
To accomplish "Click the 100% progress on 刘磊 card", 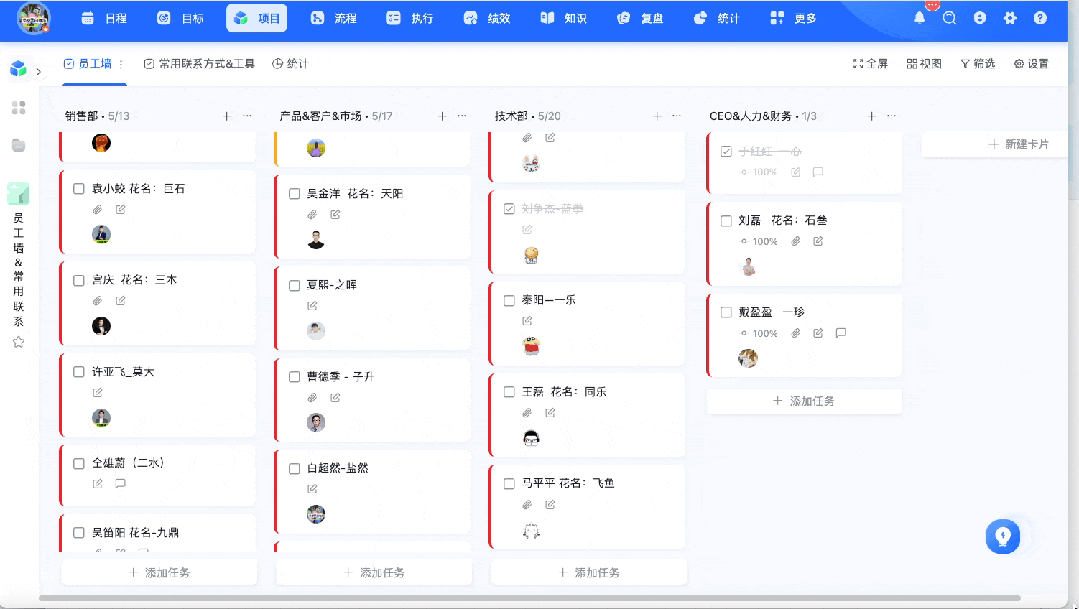I will click(758, 242).
